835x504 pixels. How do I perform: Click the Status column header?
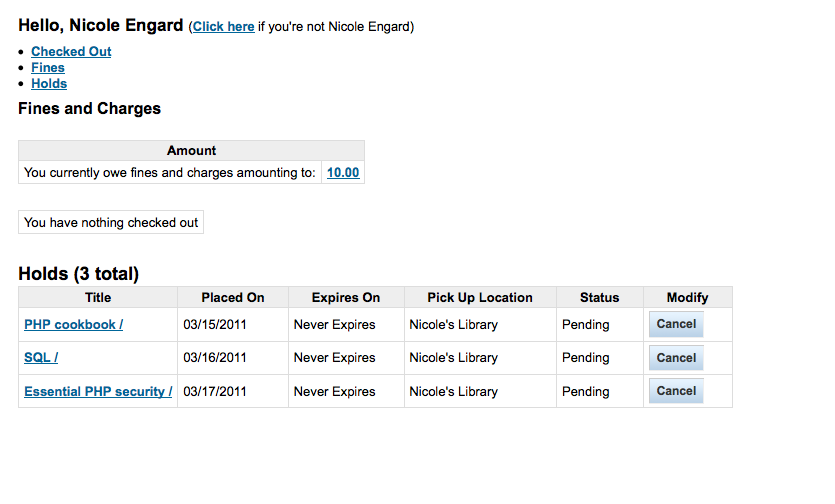599,298
